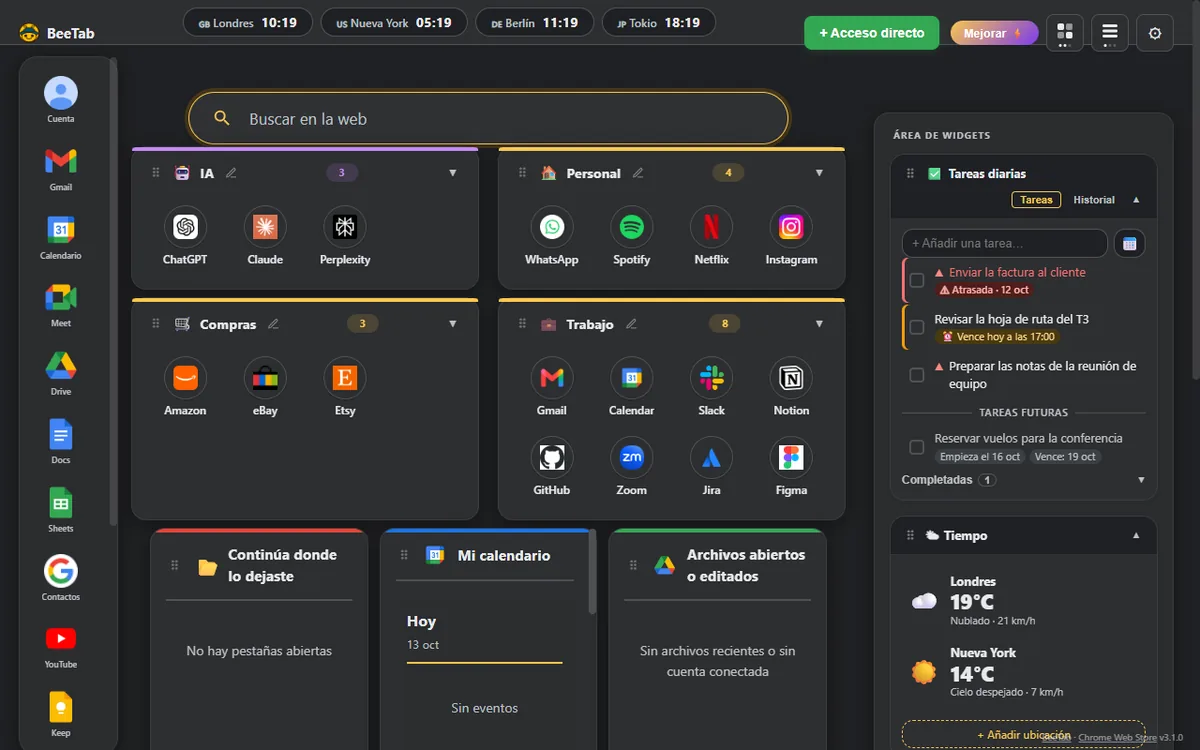Edit the IA group name pencil
Image resolution: width=1200 pixels, height=750 pixels.
tap(231, 173)
